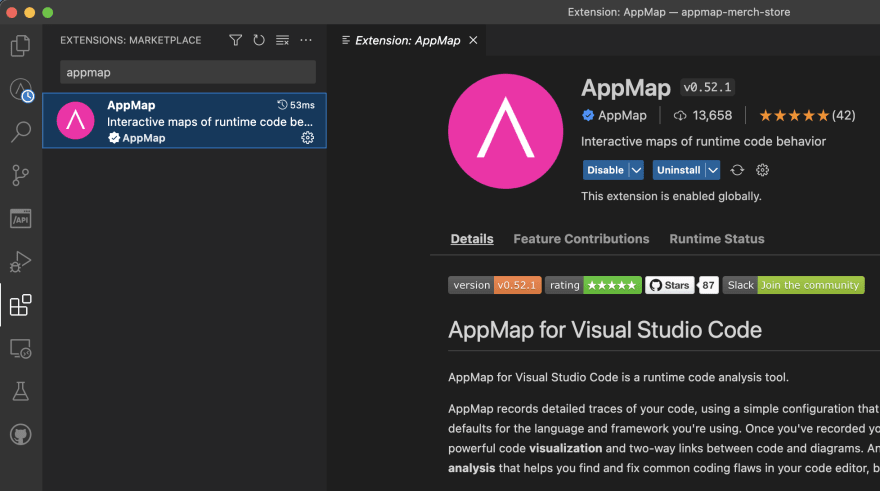Click the GitHub Stars 87 badge
880x491 pixels.
682,285
